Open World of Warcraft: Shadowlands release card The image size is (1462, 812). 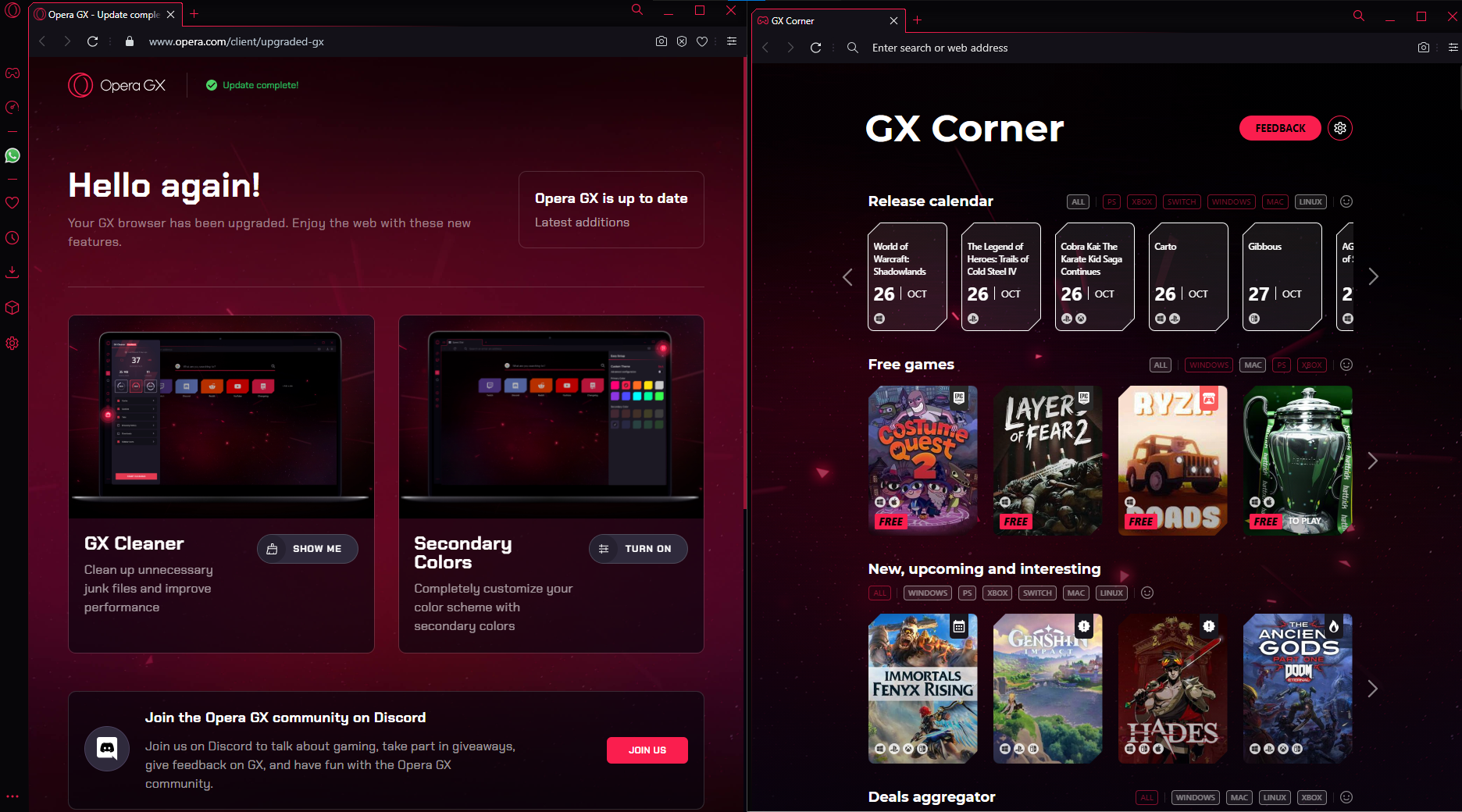pyautogui.click(x=908, y=276)
